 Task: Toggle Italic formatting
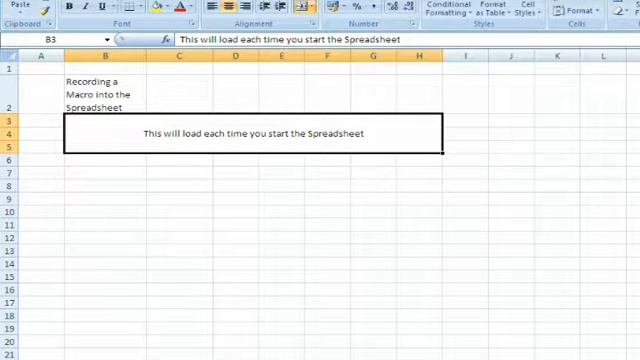click(x=86, y=7)
